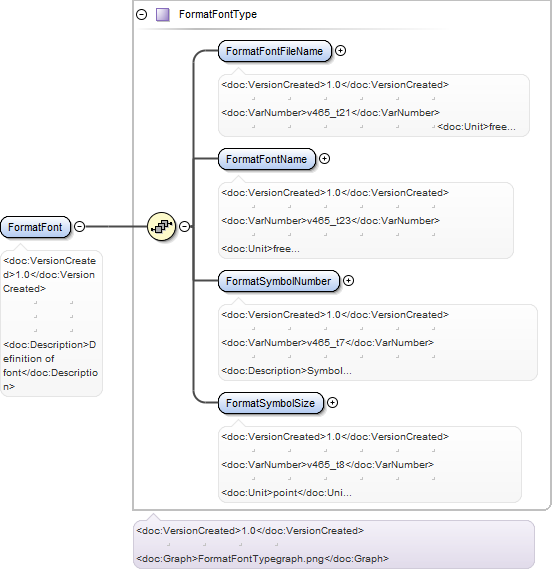Collapse the sequence compositor children
The width and height of the screenshot is (553, 572).
tap(185, 227)
